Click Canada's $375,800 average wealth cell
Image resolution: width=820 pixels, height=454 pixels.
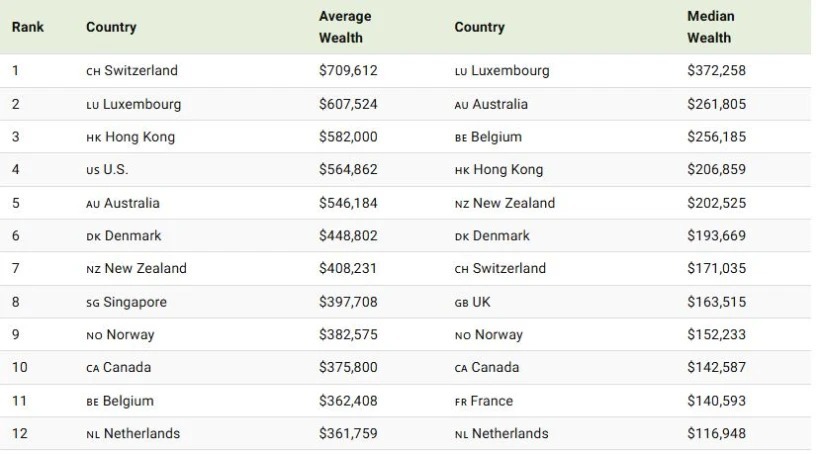[348, 367]
